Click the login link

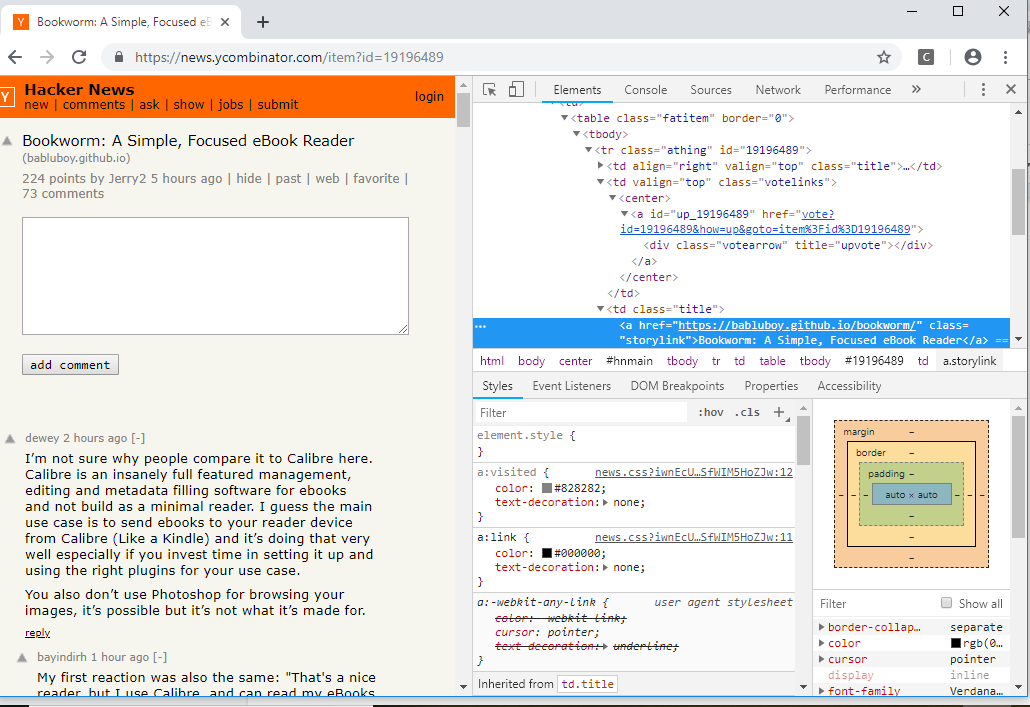(x=429, y=97)
